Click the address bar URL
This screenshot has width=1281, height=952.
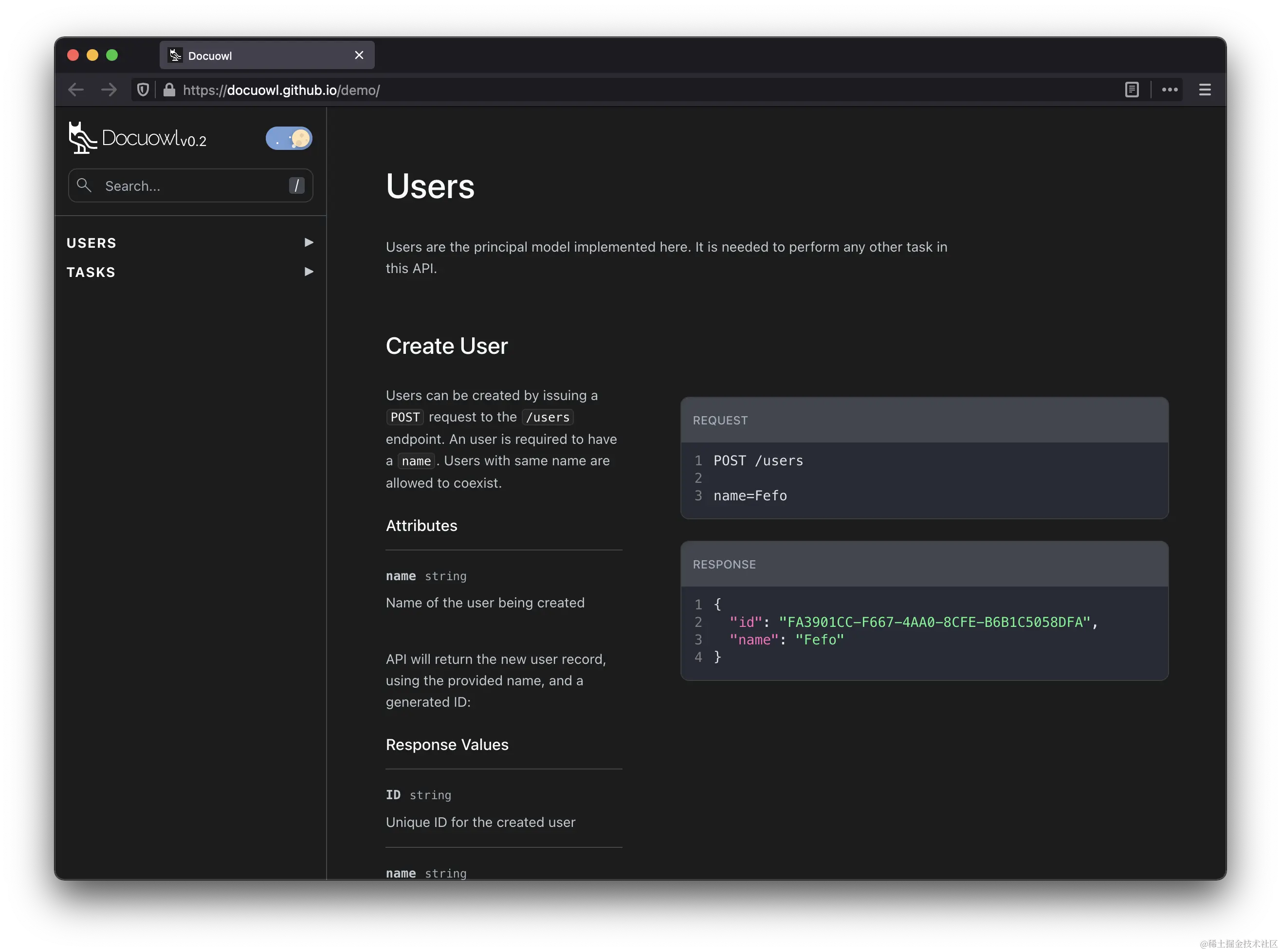point(281,91)
